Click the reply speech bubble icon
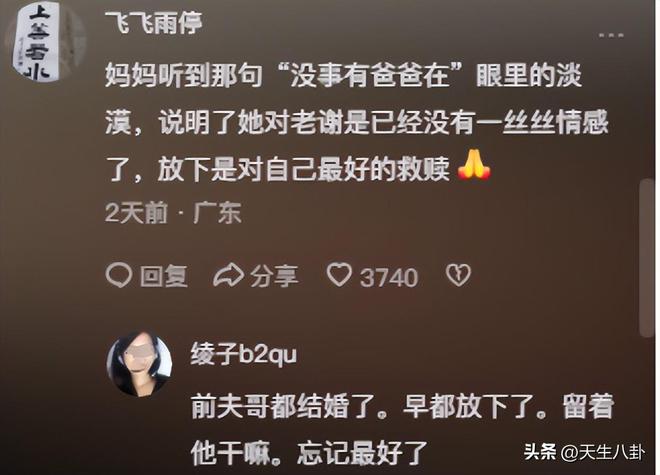 point(118,276)
